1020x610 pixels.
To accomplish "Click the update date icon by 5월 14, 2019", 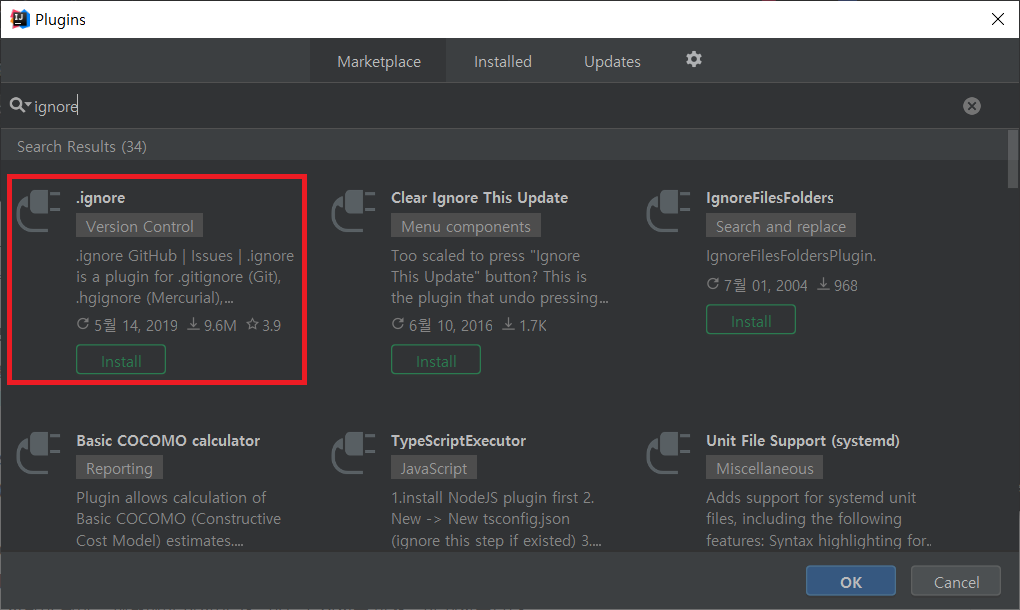I will click(x=83, y=324).
